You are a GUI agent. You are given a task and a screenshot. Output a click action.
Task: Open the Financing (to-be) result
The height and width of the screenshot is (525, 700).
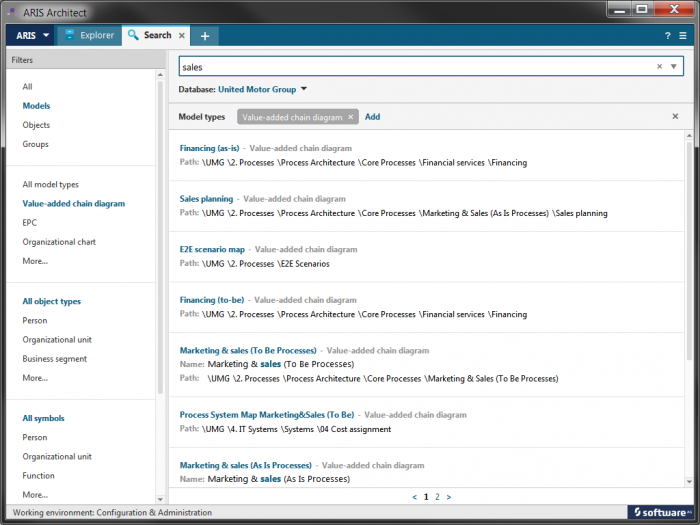point(212,300)
